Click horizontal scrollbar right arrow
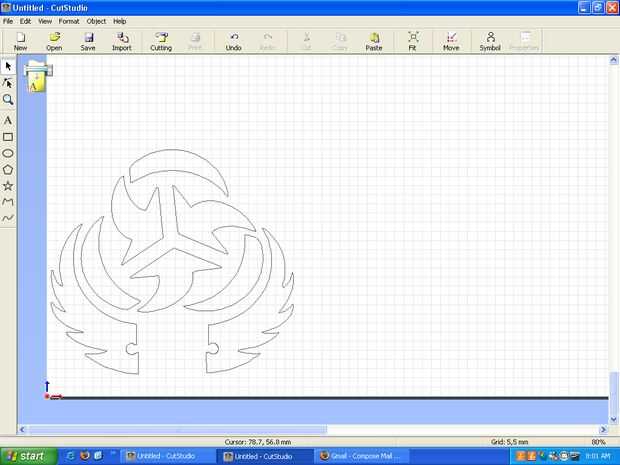This screenshot has width=620, height=465. pyautogui.click(x=603, y=429)
